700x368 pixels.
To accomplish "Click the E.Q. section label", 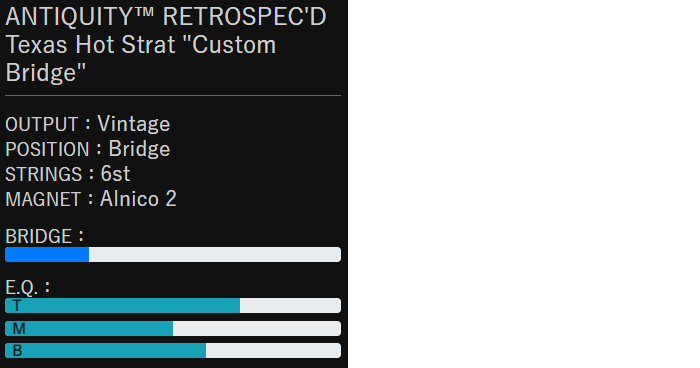I will click(x=28, y=287).
